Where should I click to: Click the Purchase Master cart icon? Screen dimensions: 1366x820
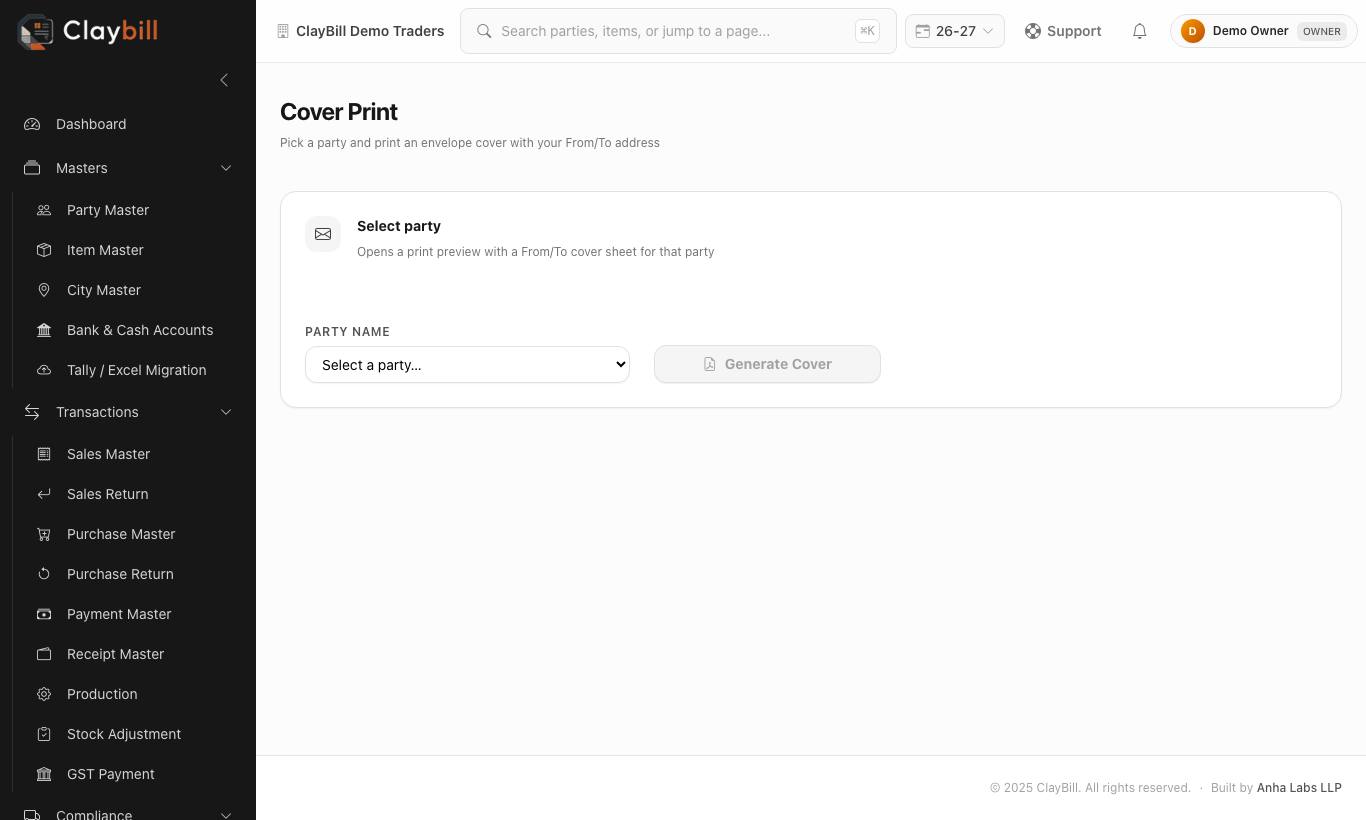coord(44,534)
